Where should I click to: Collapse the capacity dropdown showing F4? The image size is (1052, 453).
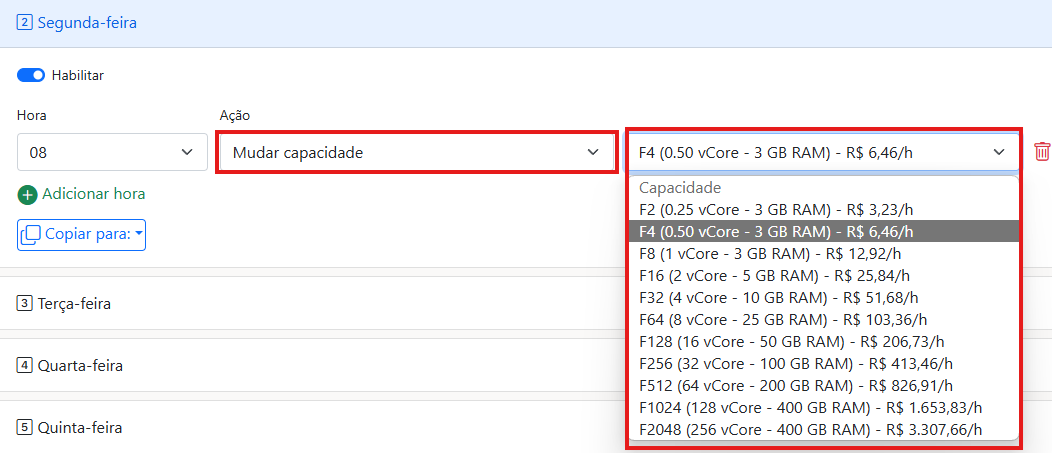822,152
